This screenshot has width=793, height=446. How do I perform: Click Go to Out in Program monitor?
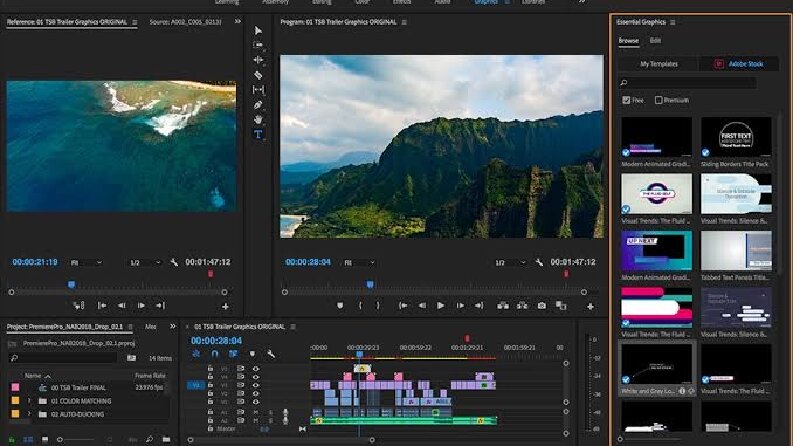[x=478, y=305]
